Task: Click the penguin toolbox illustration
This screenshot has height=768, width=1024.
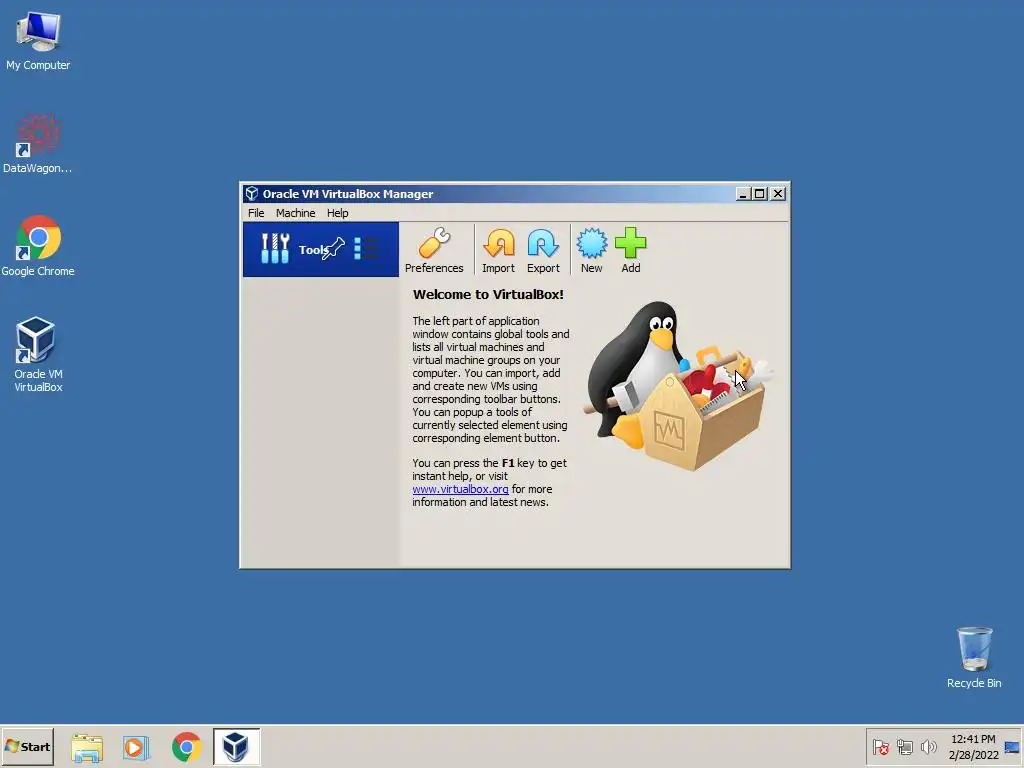Action: point(679,385)
